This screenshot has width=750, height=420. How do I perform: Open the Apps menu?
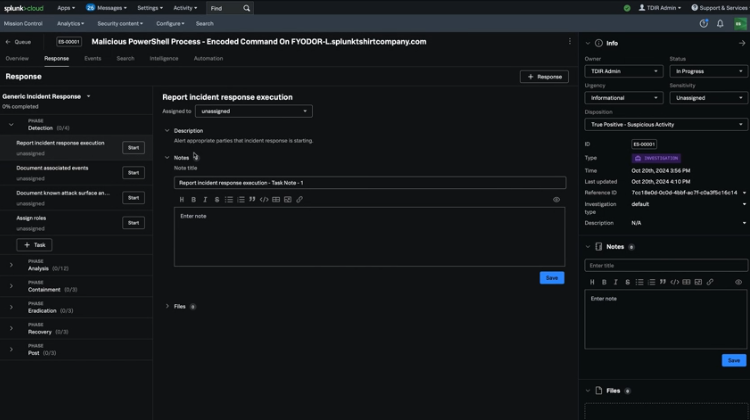66,8
